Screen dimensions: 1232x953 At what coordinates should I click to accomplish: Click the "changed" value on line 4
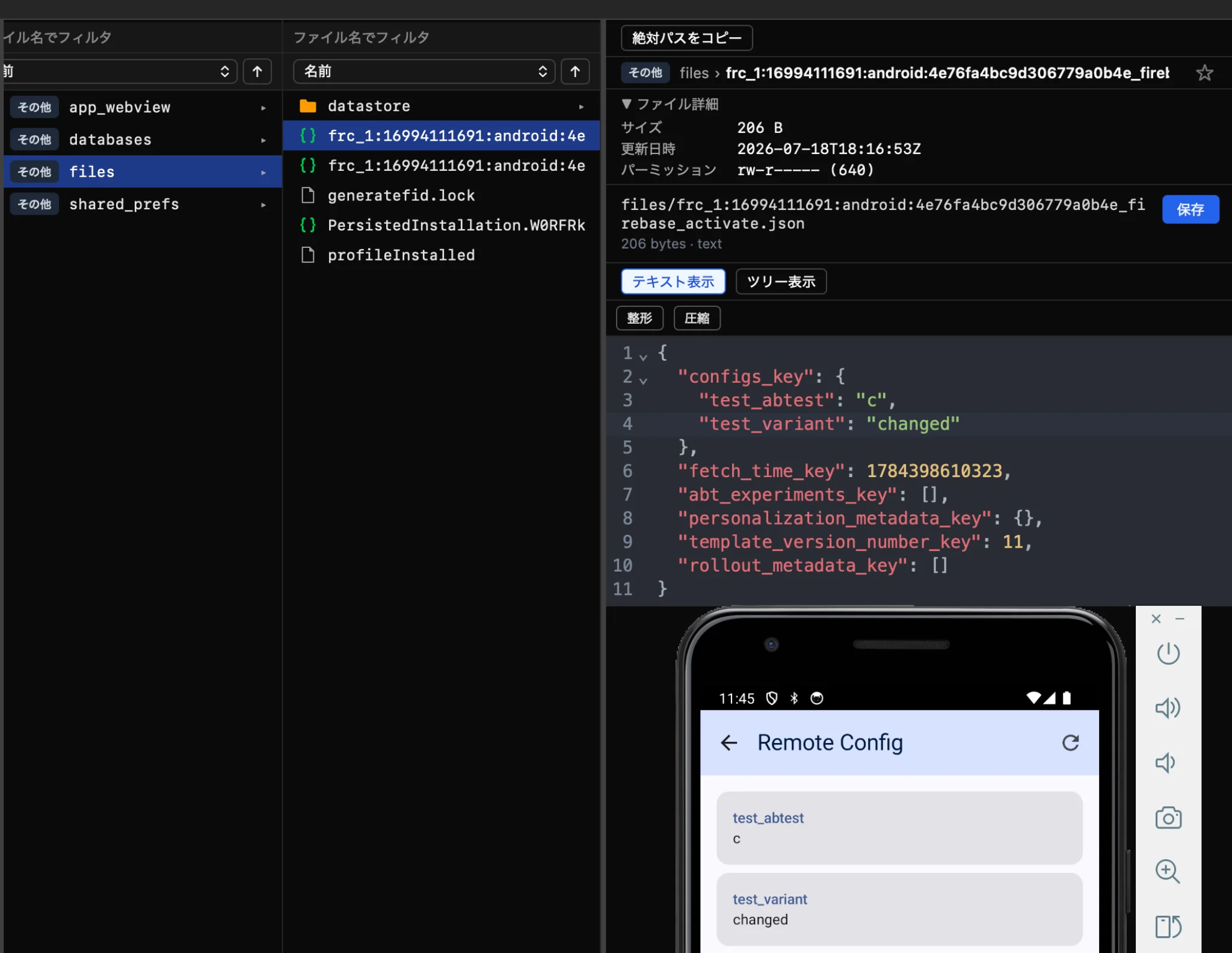[x=913, y=424]
